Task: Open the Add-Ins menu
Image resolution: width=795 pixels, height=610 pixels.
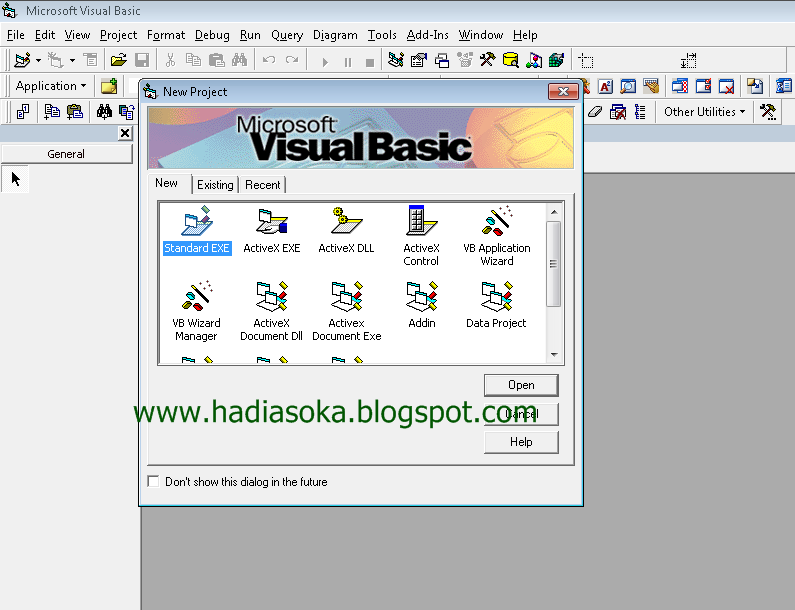Action: tap(427, 35)
